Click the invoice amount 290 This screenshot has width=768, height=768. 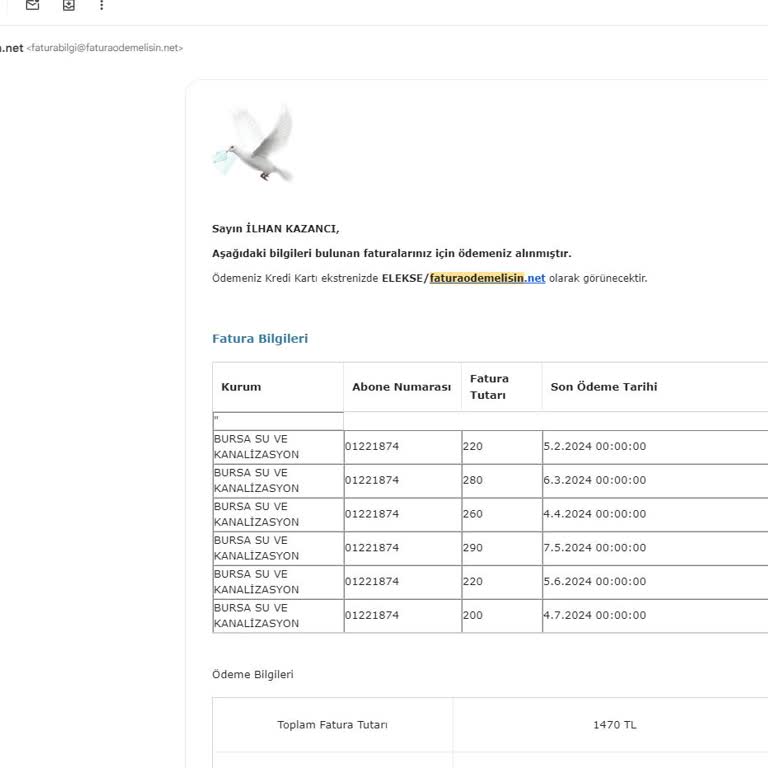coord(473,548)
